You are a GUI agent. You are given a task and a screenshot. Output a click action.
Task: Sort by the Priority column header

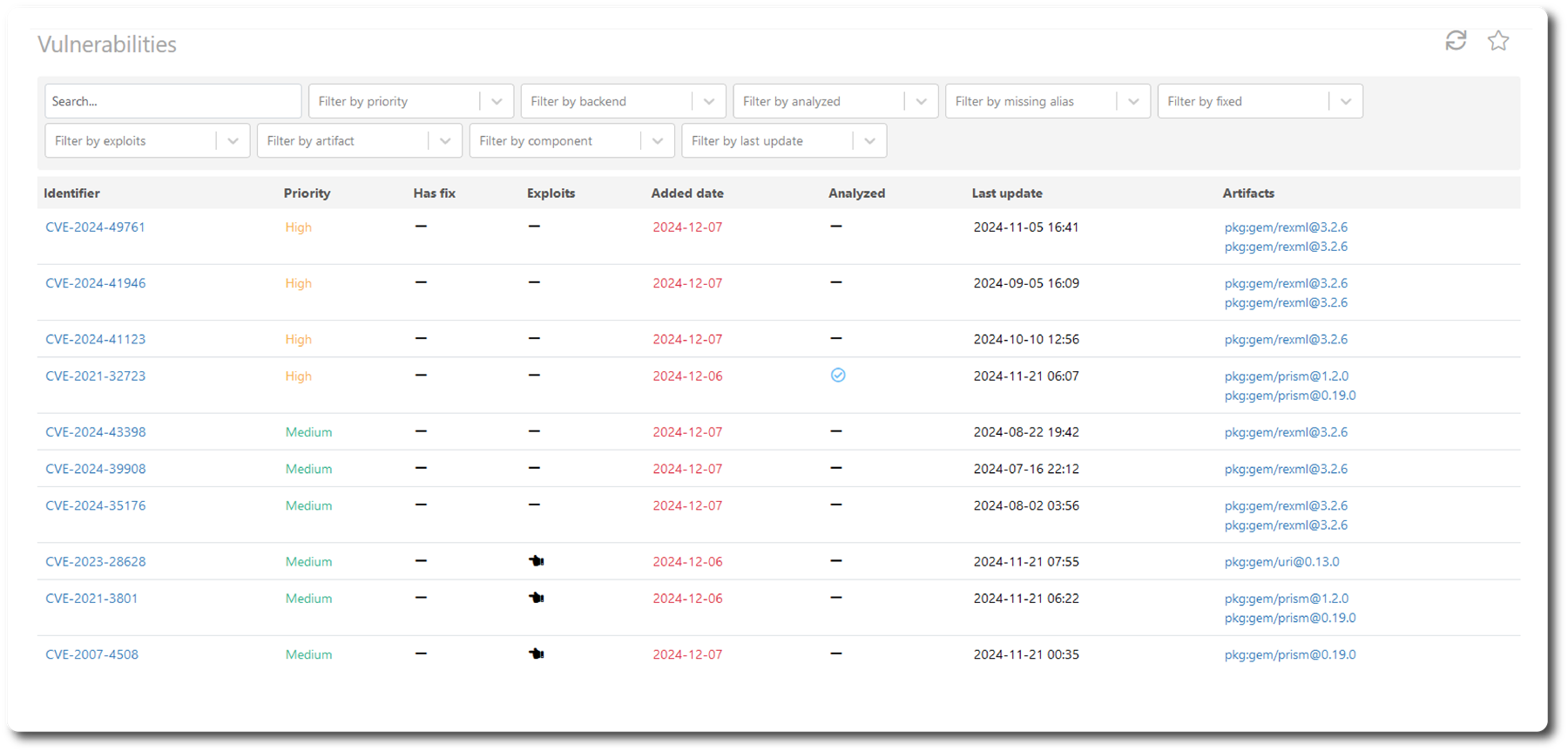[x=307, y=193]
